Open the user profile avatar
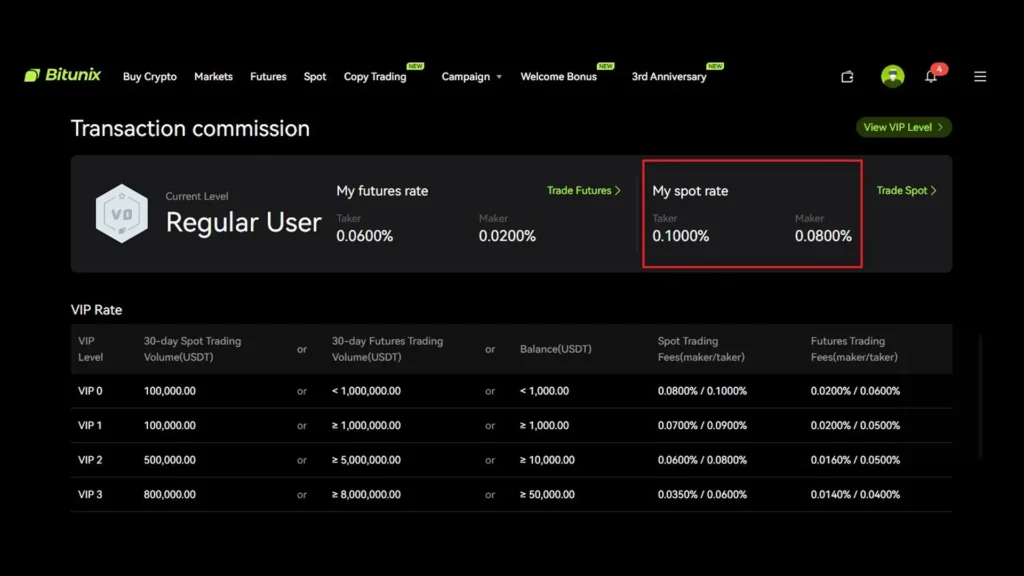Image resolution: width=1024 pixels, height=576 pixels. (892, 76)
